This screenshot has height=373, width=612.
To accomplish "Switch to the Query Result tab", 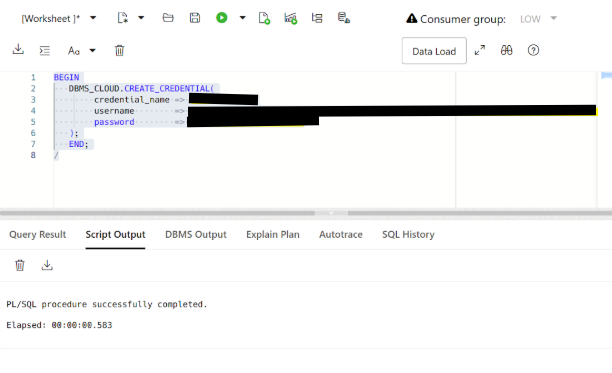I will coord(37,234).
